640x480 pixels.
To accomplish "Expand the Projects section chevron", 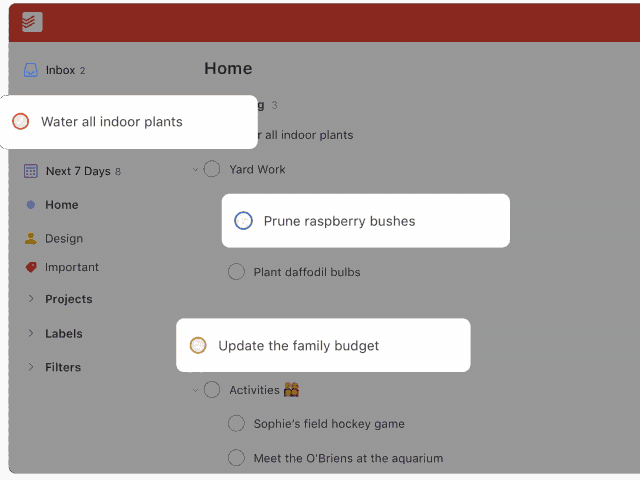I will pos(31,299).
